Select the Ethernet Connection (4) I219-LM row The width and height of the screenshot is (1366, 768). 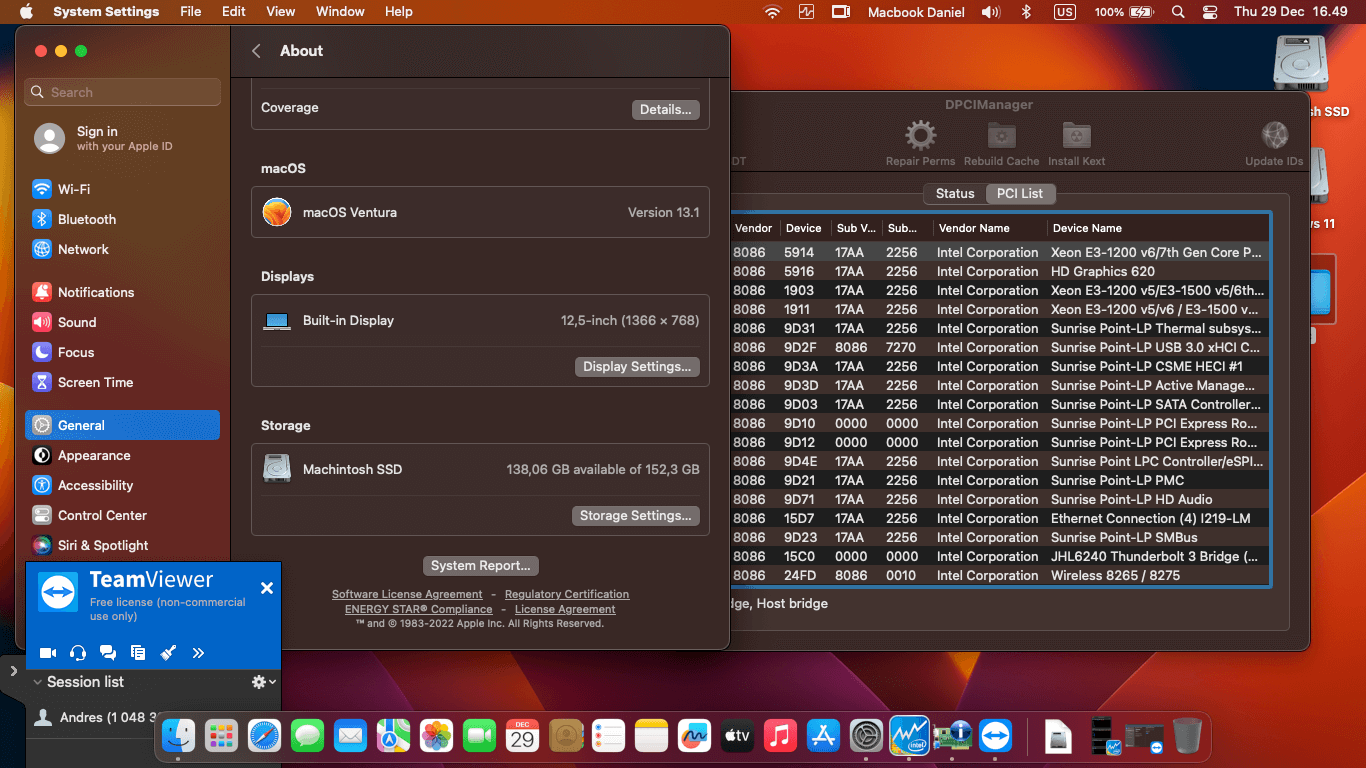[x=999, y=518]
